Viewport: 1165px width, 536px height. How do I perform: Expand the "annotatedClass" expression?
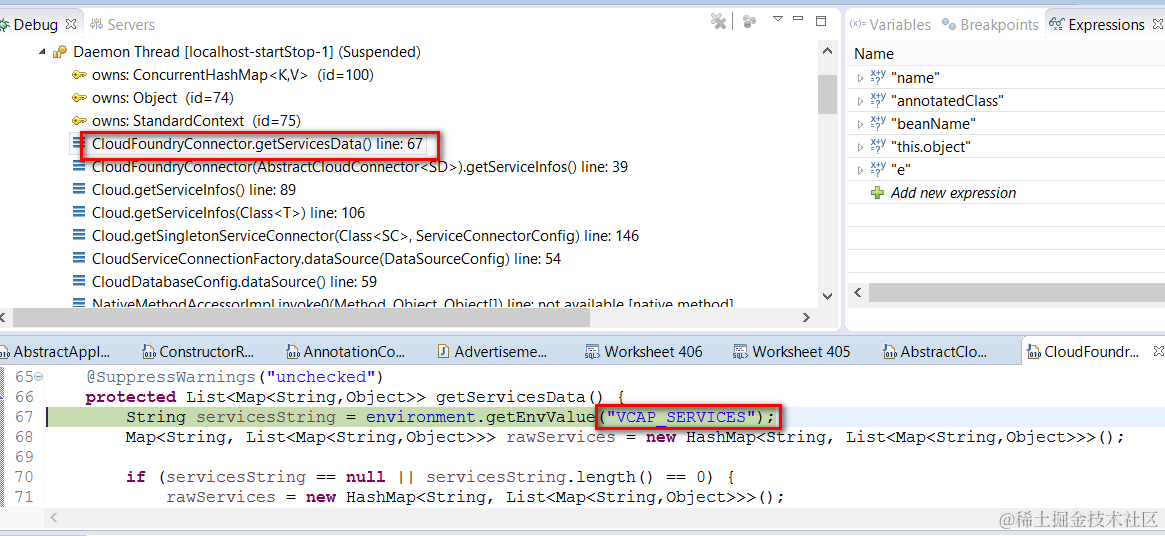point(860,100)
